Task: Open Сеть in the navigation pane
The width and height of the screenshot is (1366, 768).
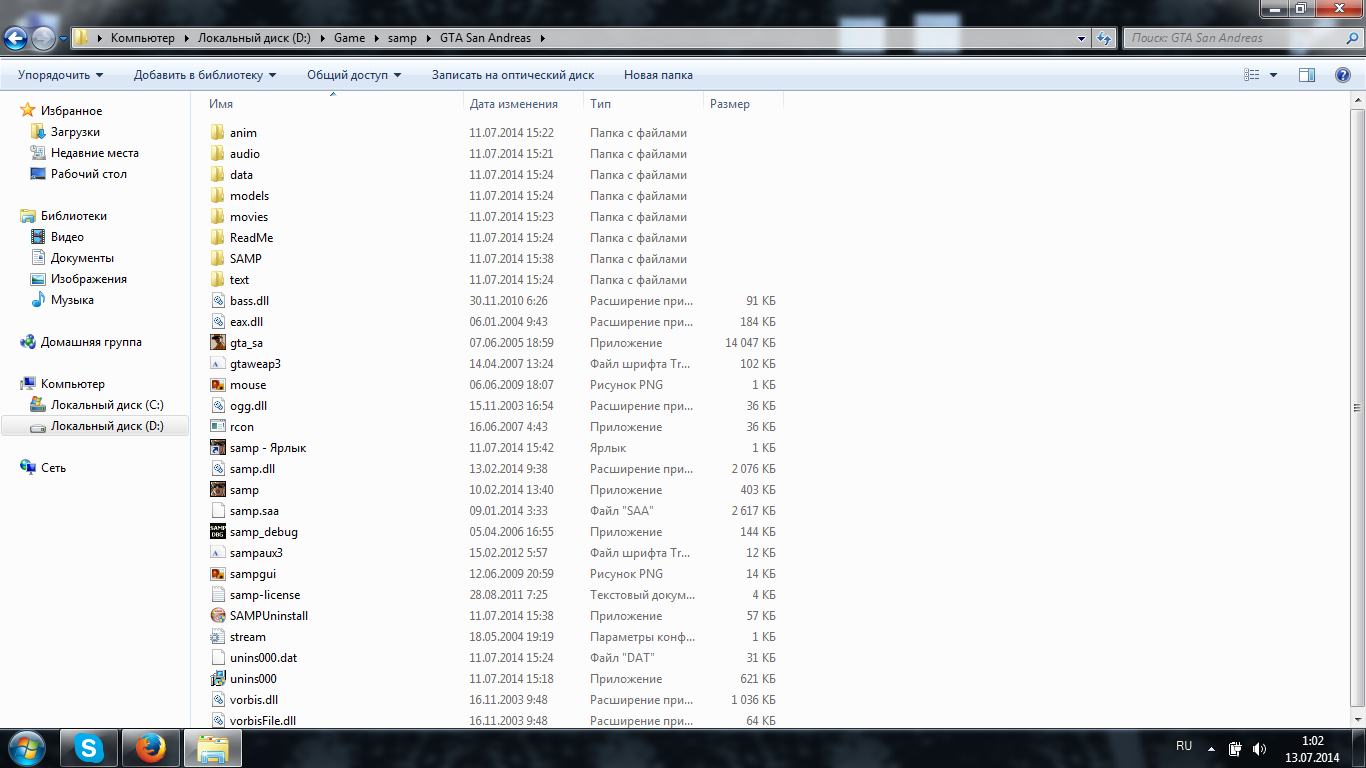Action: coord(53,468)
